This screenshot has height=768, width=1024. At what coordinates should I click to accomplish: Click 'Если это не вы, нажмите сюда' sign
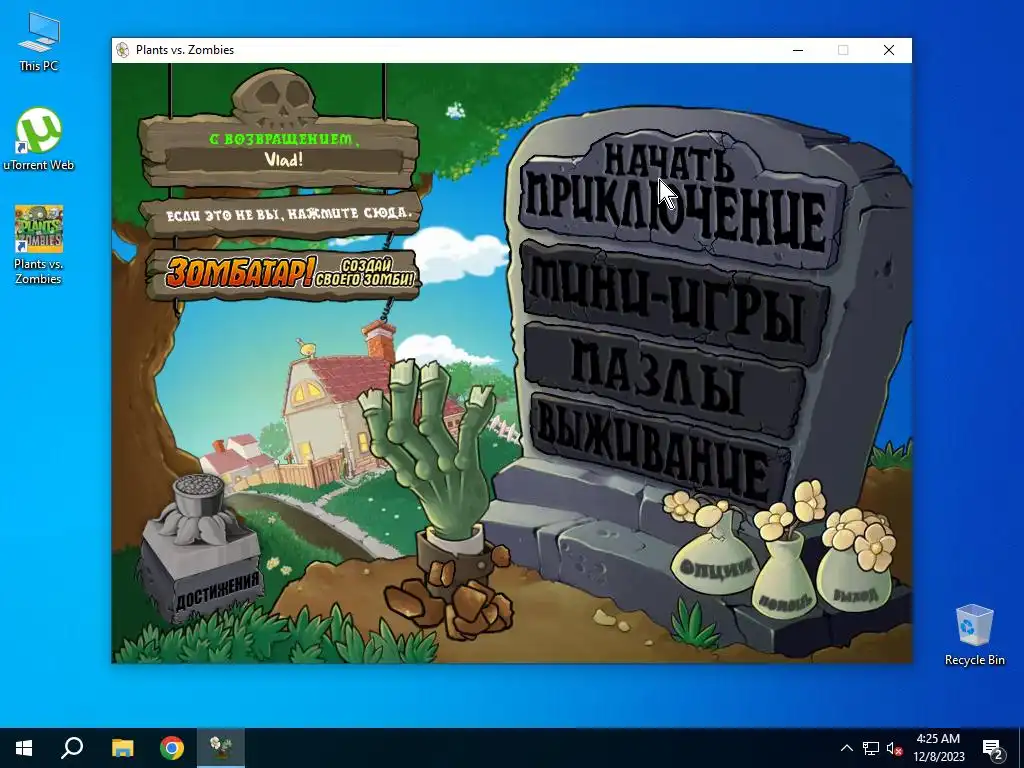(x=282, y=214)
